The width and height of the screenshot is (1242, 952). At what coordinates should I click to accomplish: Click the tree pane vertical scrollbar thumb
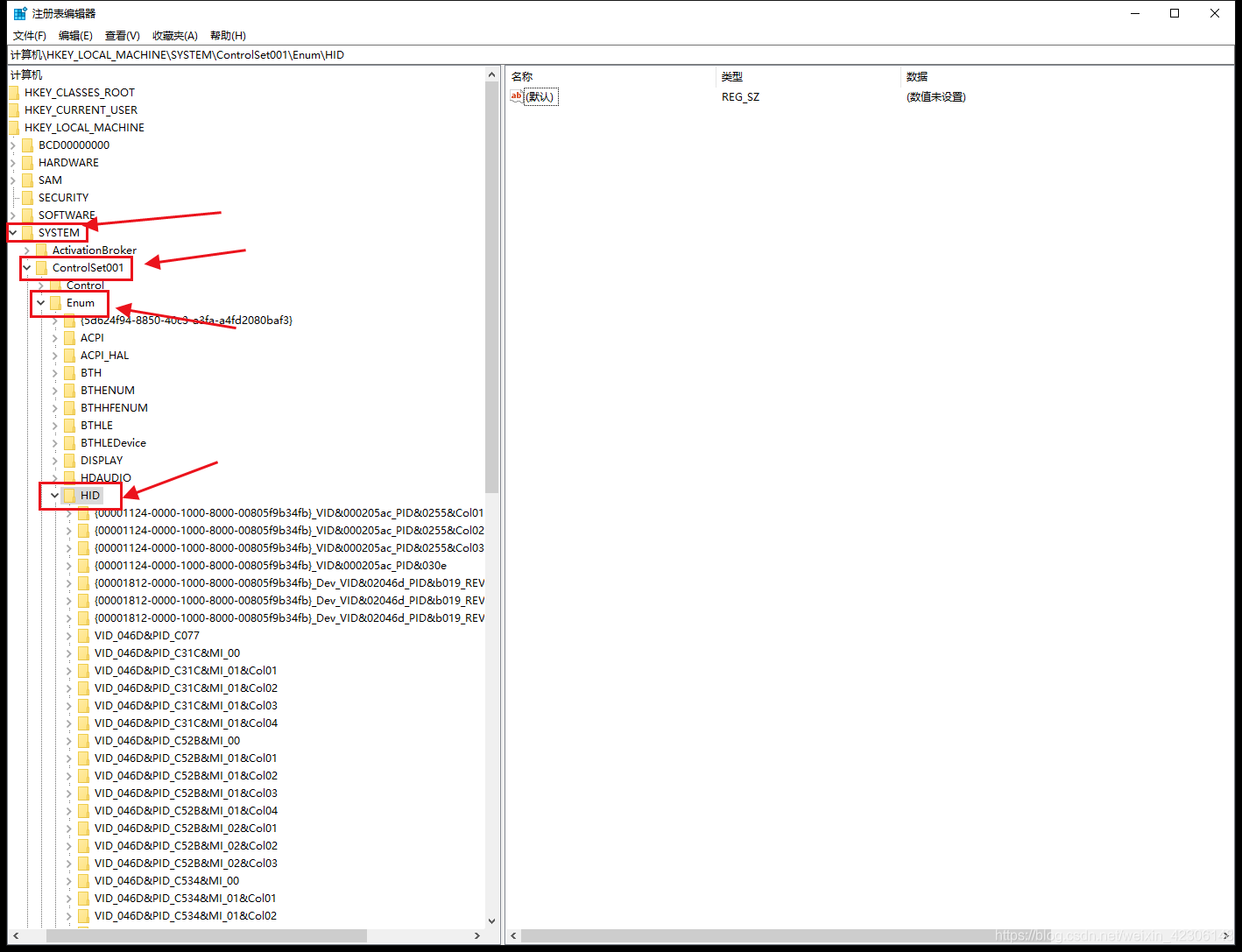[x=491, y=286]
